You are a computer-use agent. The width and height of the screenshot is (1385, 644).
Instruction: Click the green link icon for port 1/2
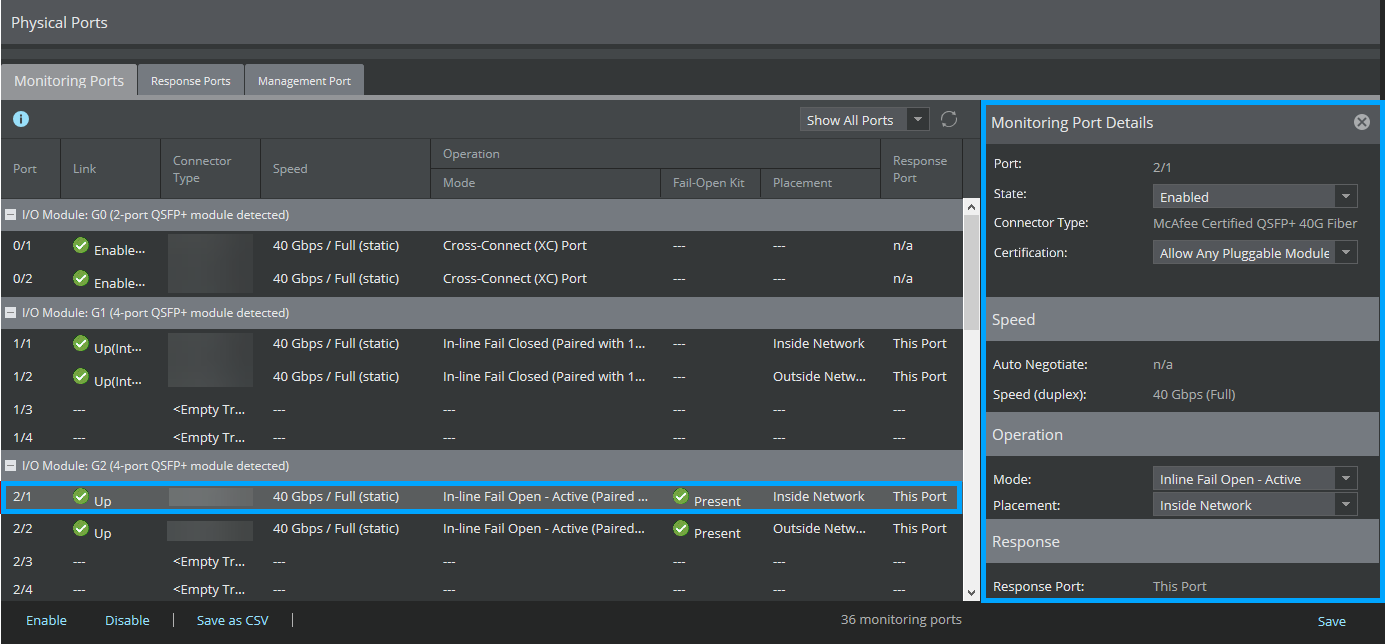[81, 377]
